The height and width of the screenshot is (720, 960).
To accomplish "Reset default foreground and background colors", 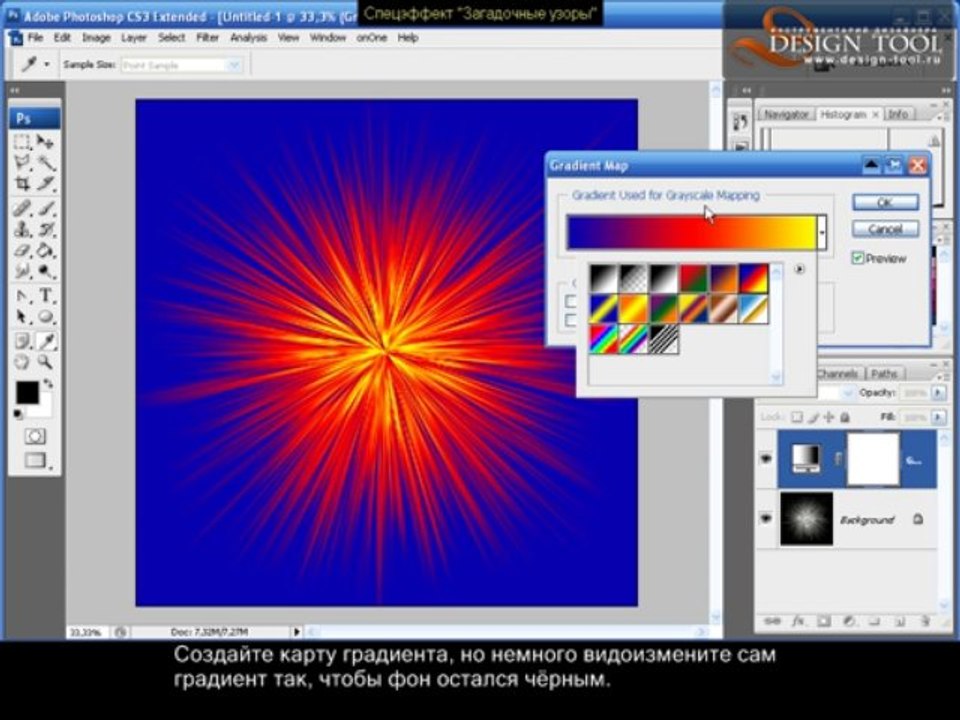I will click(18, 414).
